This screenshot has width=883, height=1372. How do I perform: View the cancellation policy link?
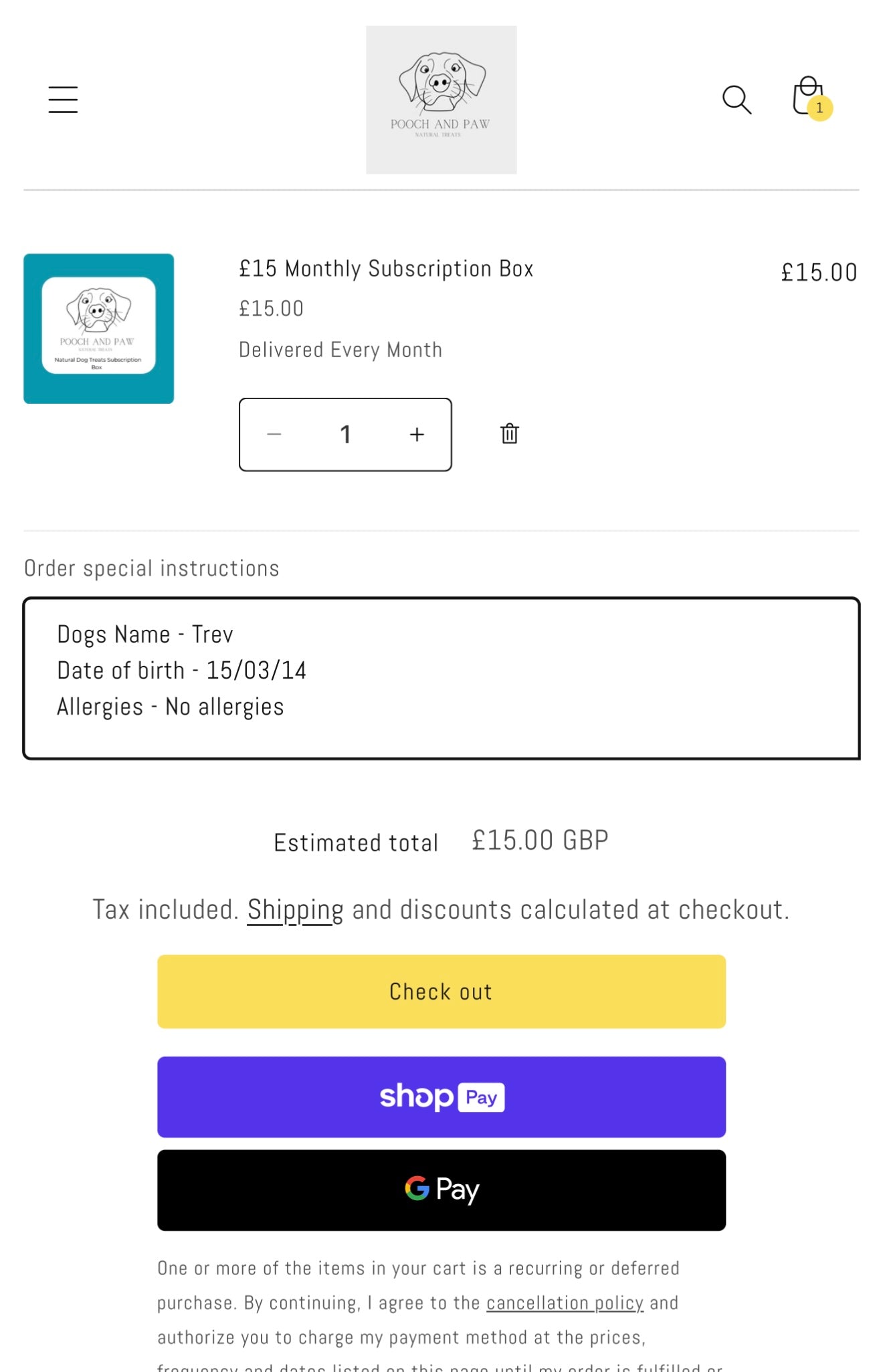click(564, 1302)
